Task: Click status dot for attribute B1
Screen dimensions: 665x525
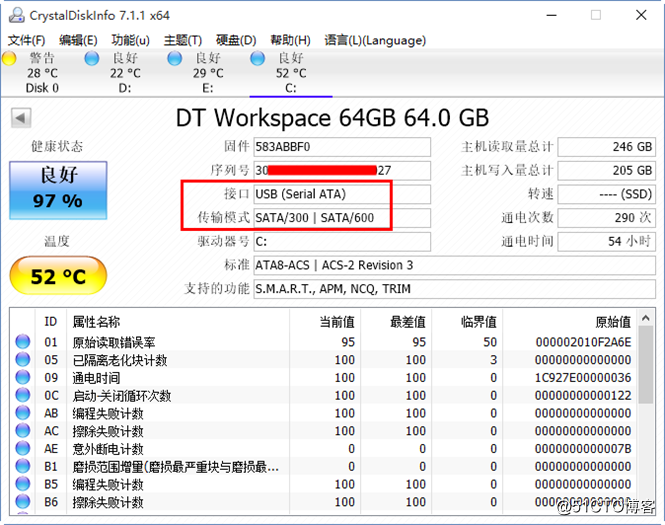Action: pyautogui.click(x=23, y=466)
